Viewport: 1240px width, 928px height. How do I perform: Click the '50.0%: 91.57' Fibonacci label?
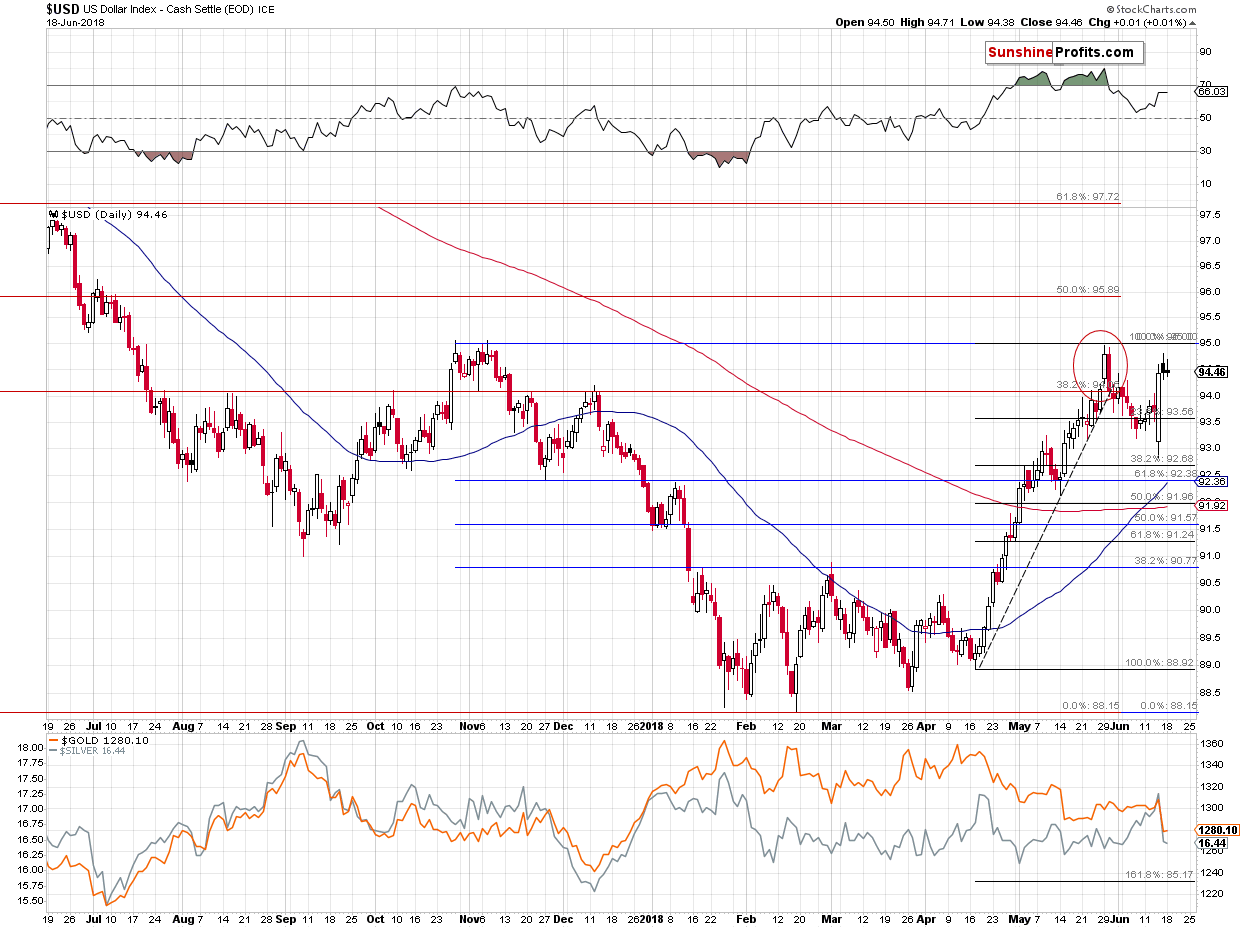[x=1165, y=517]
